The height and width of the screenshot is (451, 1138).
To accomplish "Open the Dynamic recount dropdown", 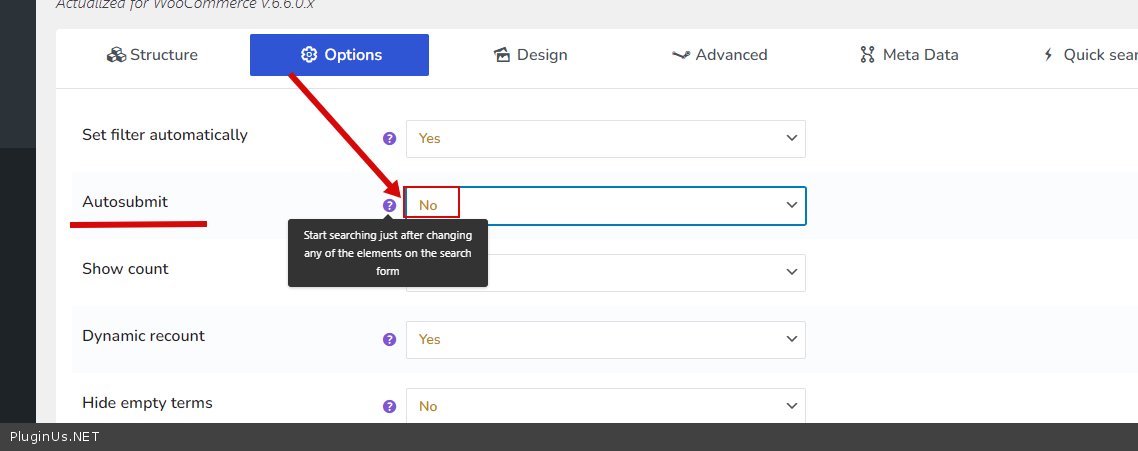I will [x=605, y=339].
